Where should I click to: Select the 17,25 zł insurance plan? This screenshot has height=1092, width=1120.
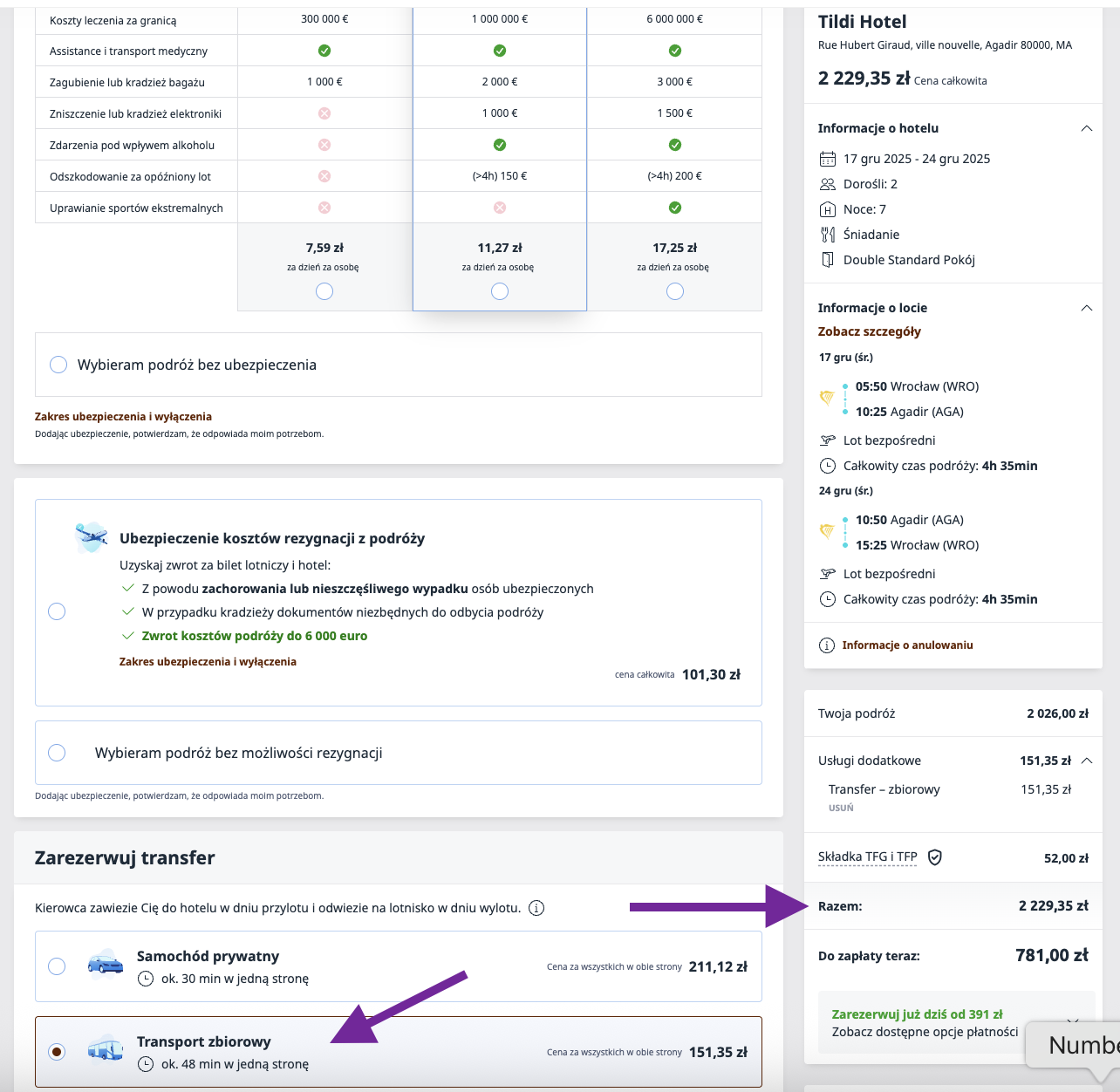(x=675, y=291)
